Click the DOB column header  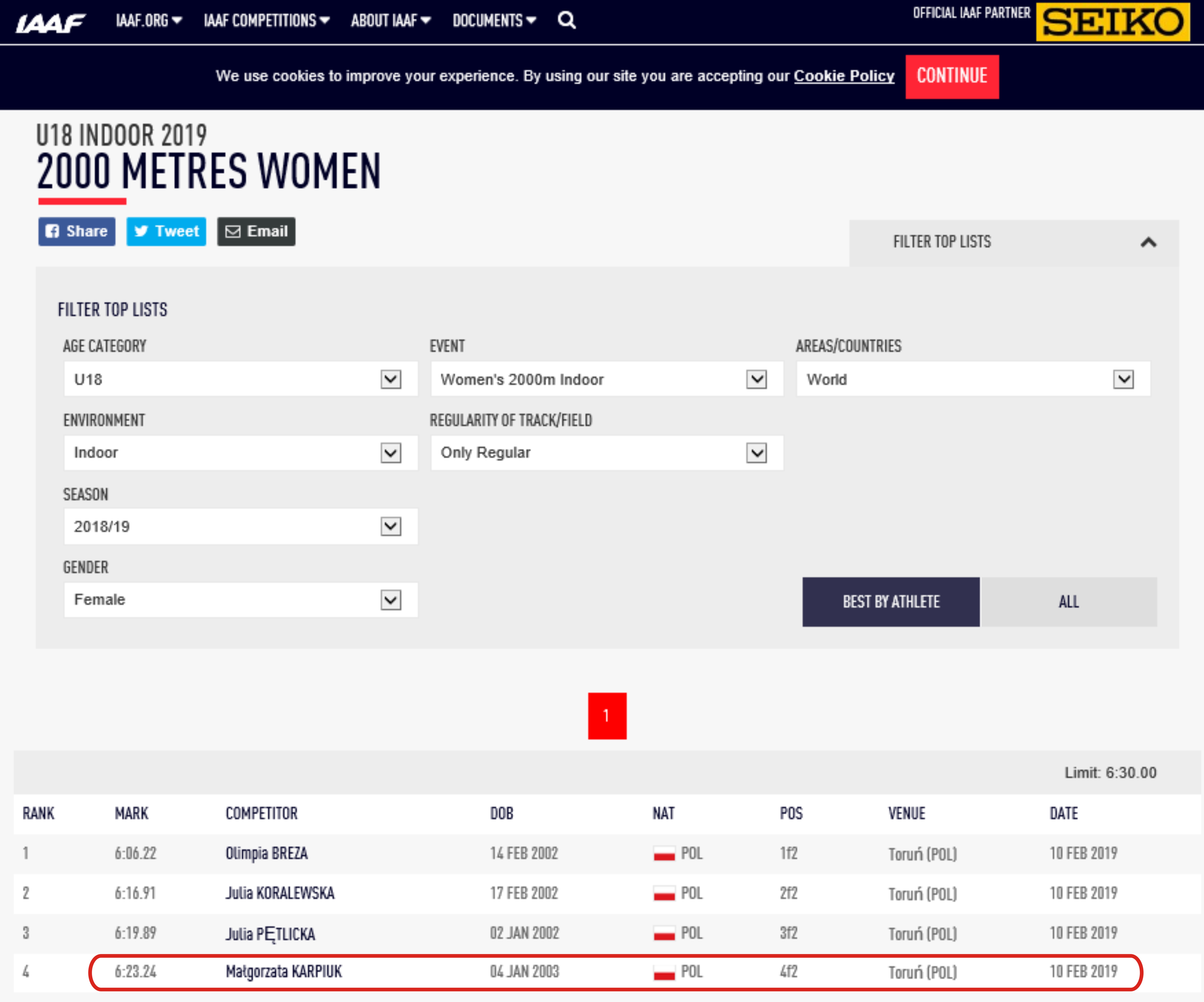502,813
